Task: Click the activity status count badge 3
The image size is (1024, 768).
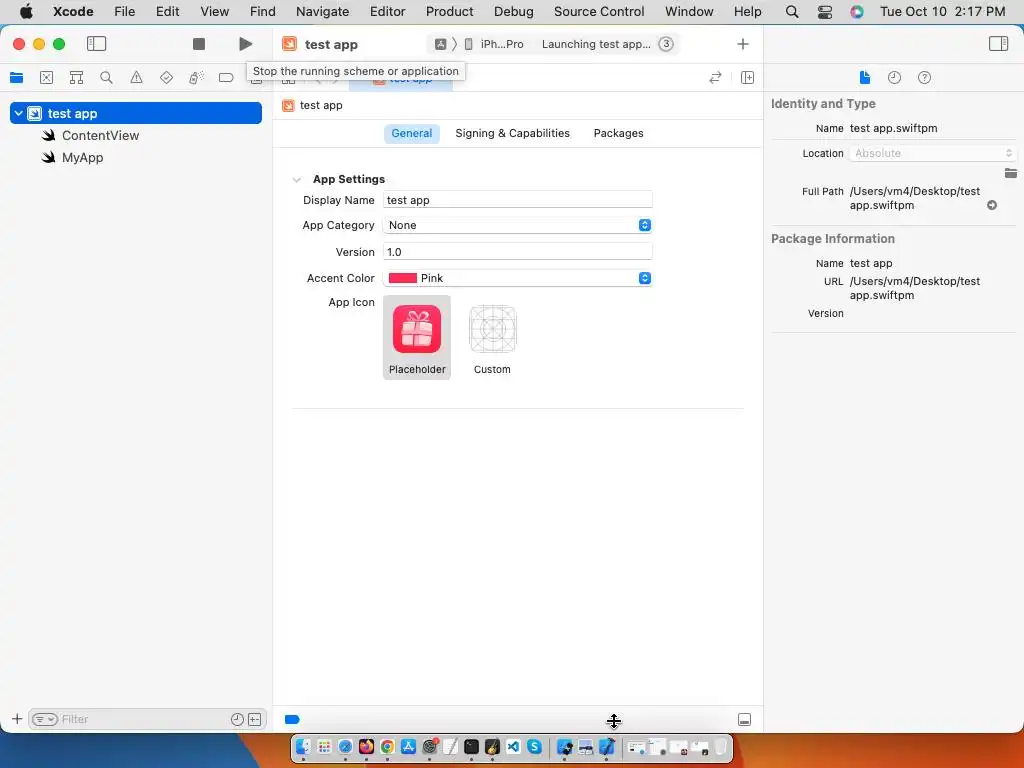Action: coord(665,44)
